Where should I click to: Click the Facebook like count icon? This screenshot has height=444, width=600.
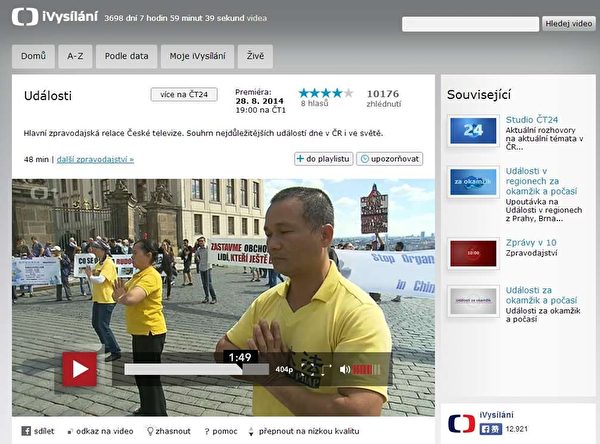[493, 428]
